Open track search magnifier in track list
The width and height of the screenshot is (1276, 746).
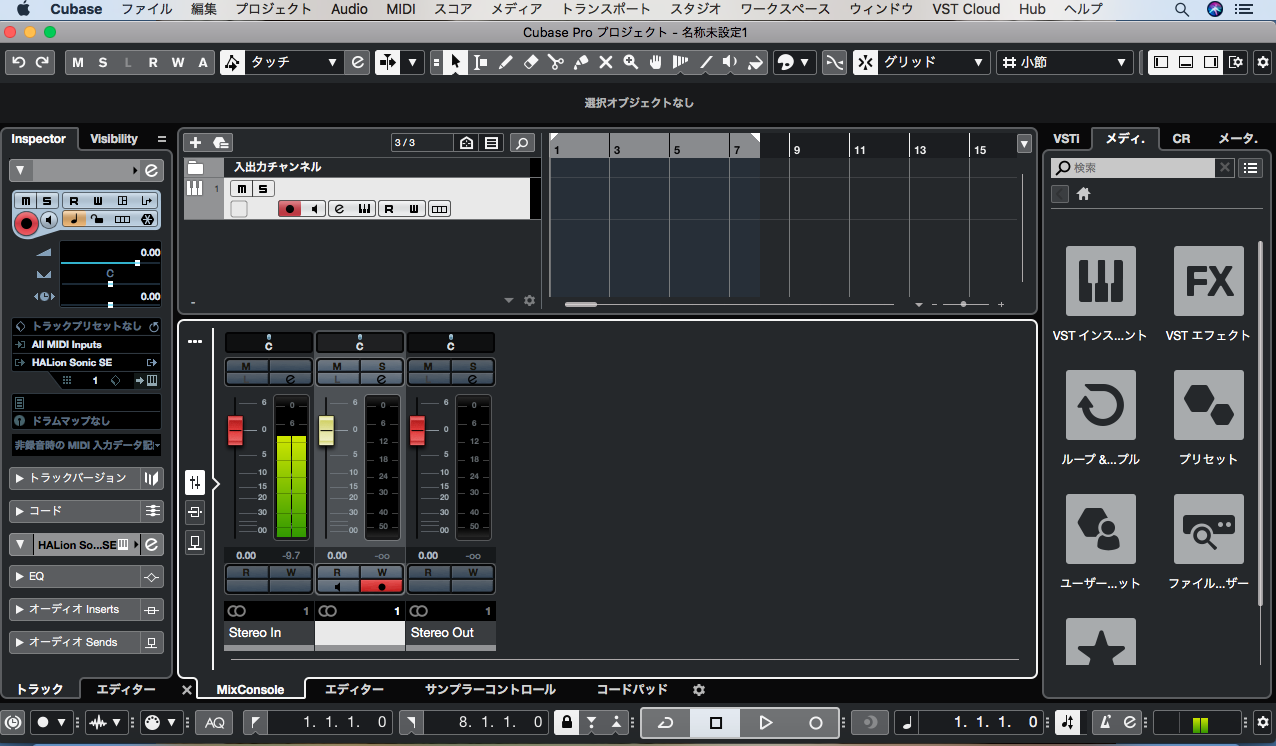522,143
